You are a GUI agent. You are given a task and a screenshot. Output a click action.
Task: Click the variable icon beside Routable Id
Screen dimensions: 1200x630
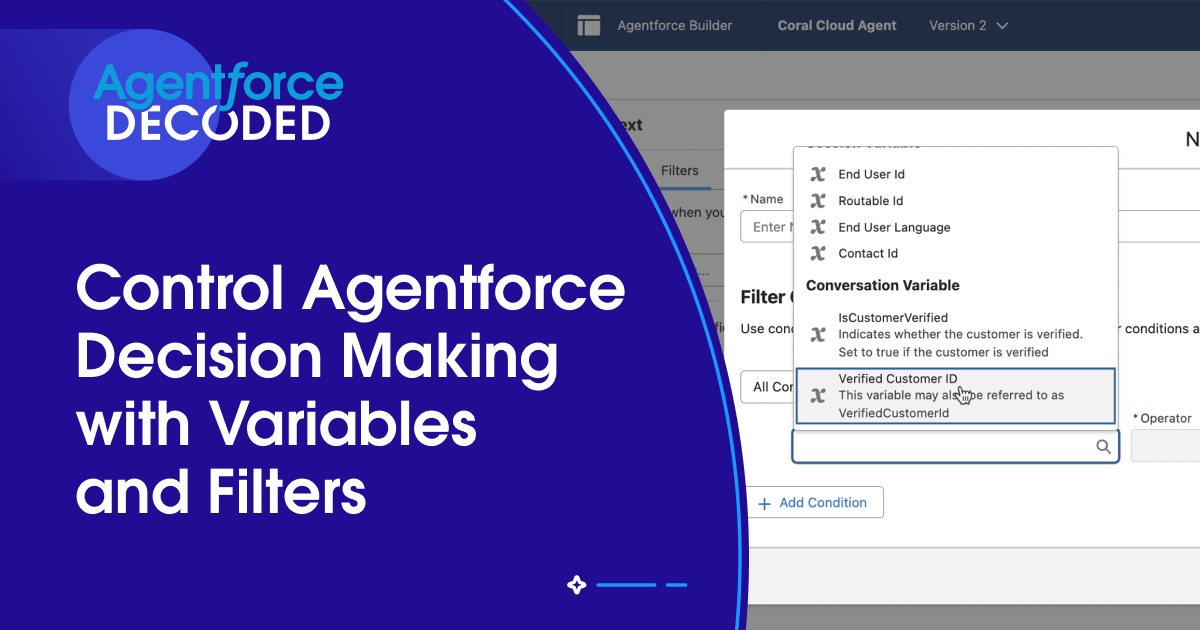(817, 201)
